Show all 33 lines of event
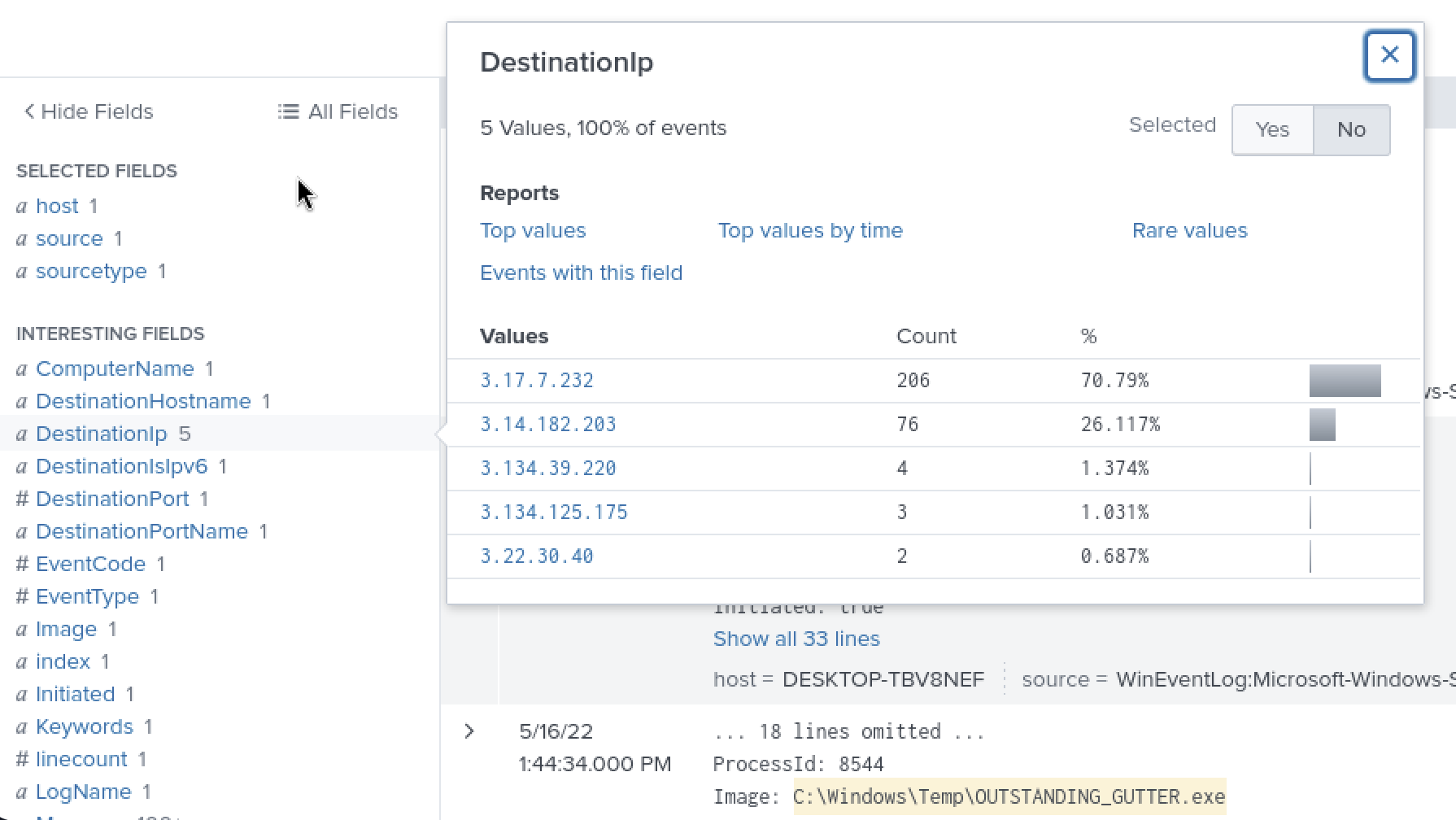Image resolution: width=1456 pixels, height=820 pixels. (796, 639)
